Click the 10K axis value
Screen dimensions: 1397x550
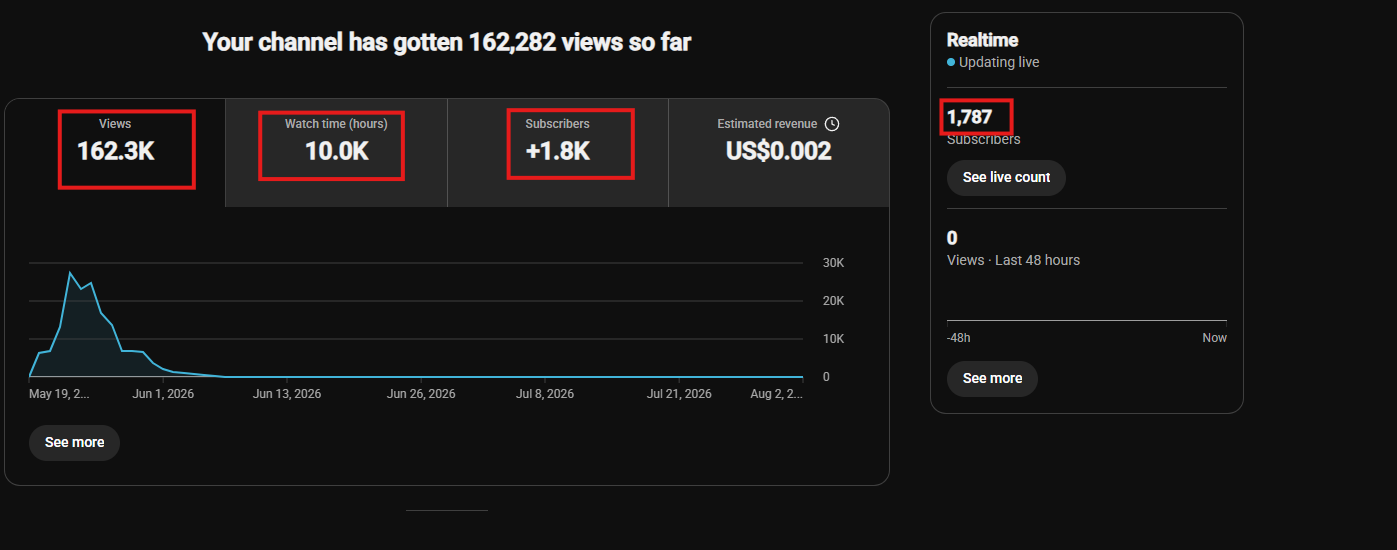tap(833, 339)
